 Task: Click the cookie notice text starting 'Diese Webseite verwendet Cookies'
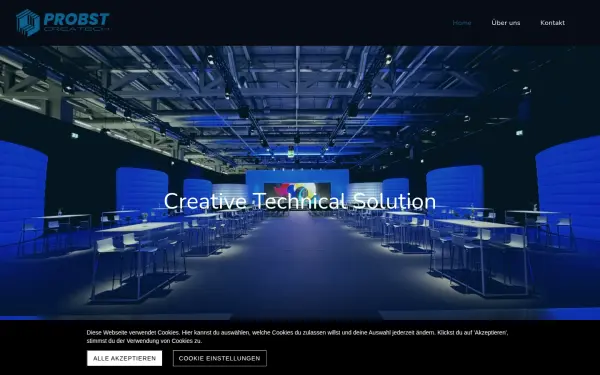click(x=297, y=337)
